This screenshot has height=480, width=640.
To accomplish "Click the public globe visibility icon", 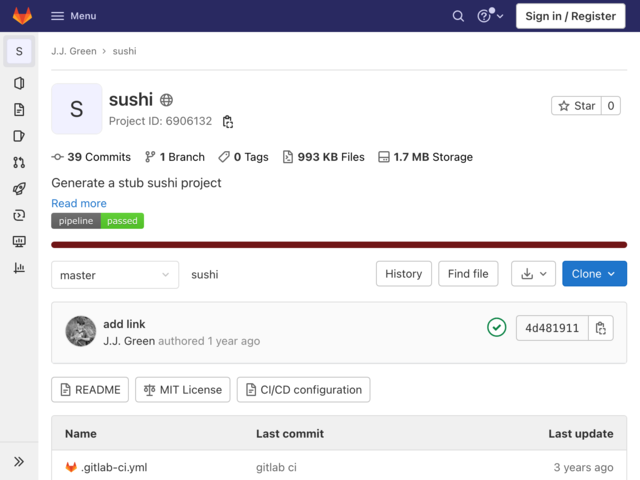I will tap(166, 100).
